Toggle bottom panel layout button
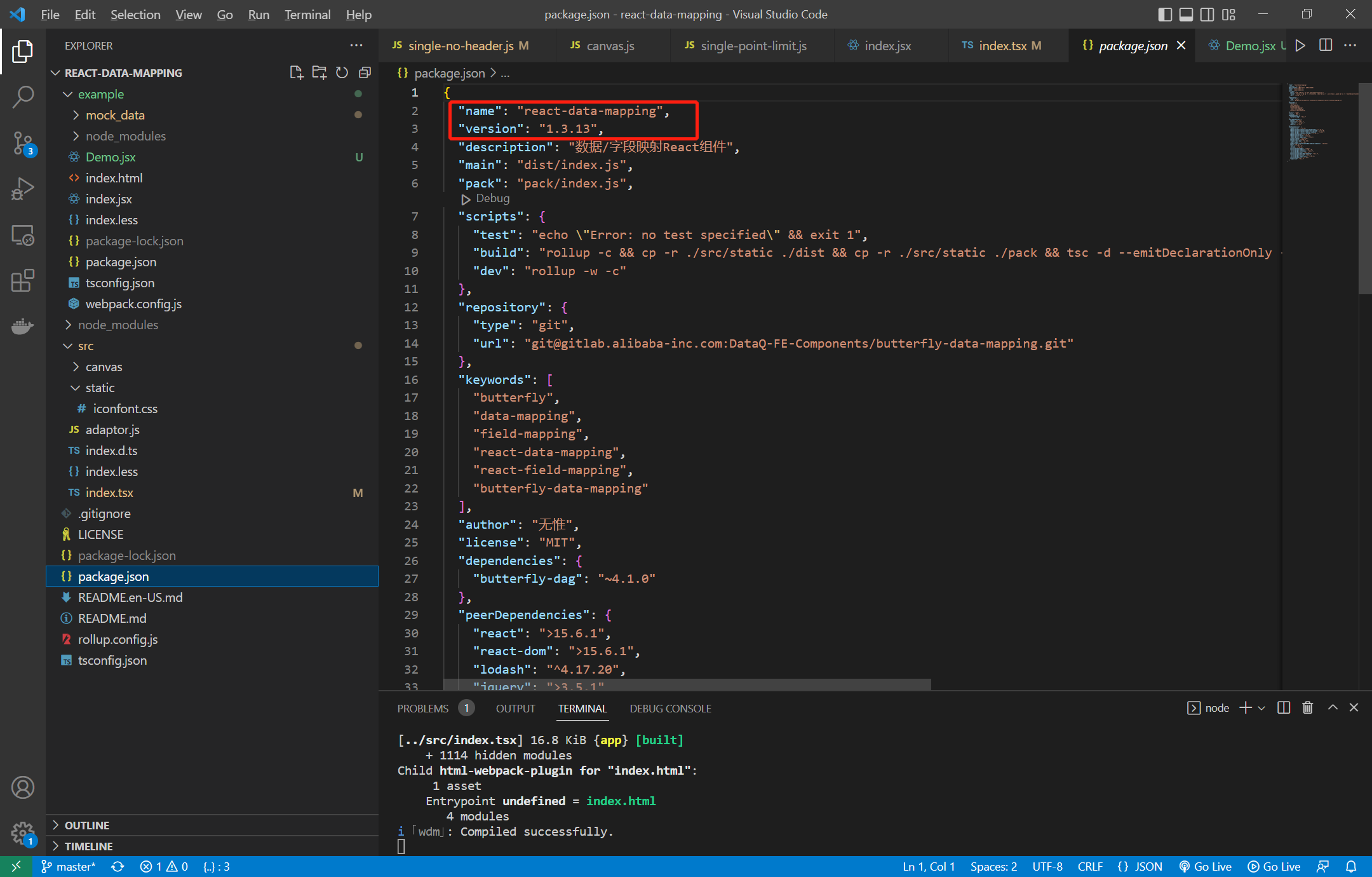Screen dimensions: 1372x877 [1186, 15]
